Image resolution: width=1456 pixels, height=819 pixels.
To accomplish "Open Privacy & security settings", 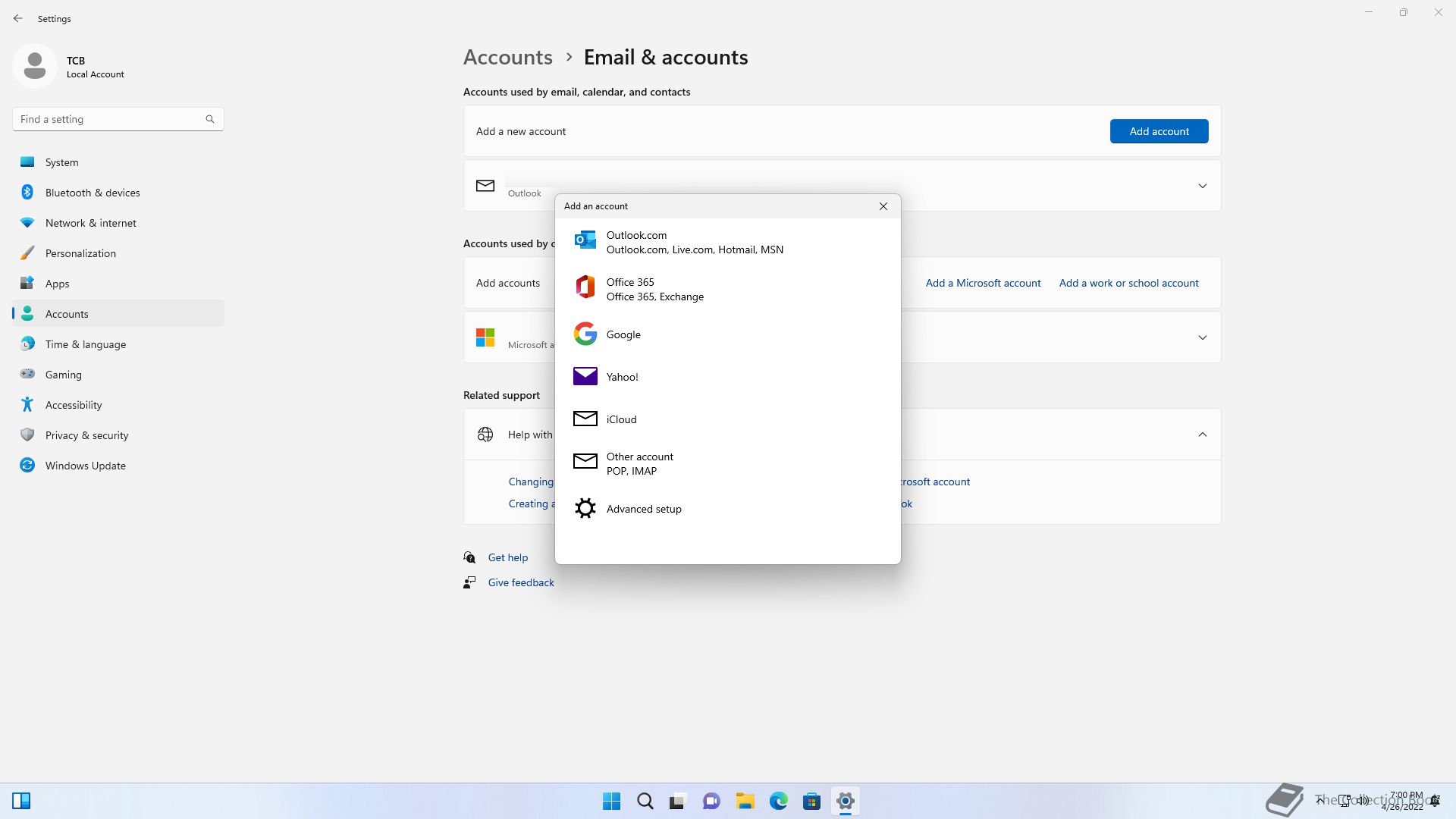I will click(118, 435).
